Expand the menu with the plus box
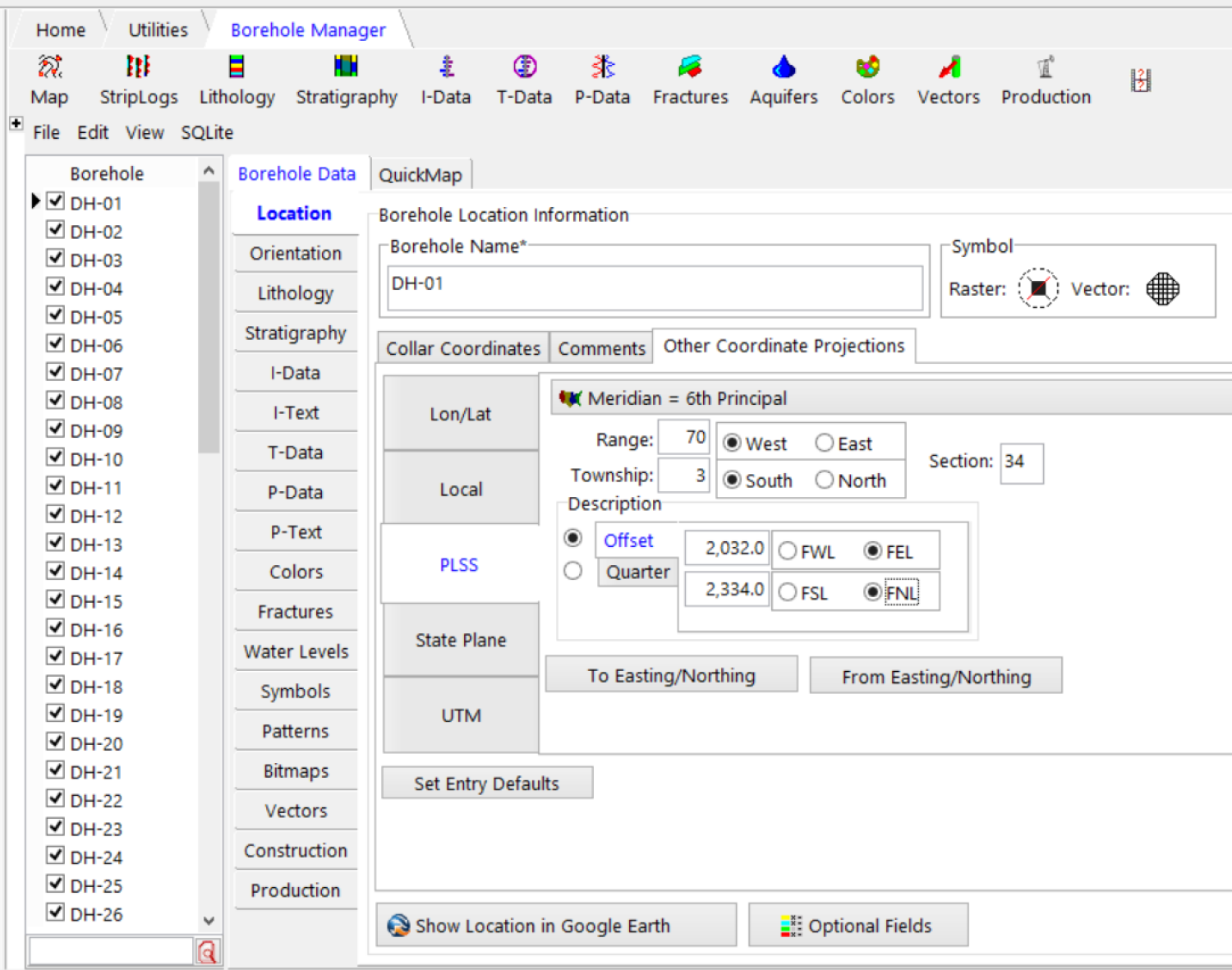The height and width of the screenshot is (970, 1232). coord(16,123)
